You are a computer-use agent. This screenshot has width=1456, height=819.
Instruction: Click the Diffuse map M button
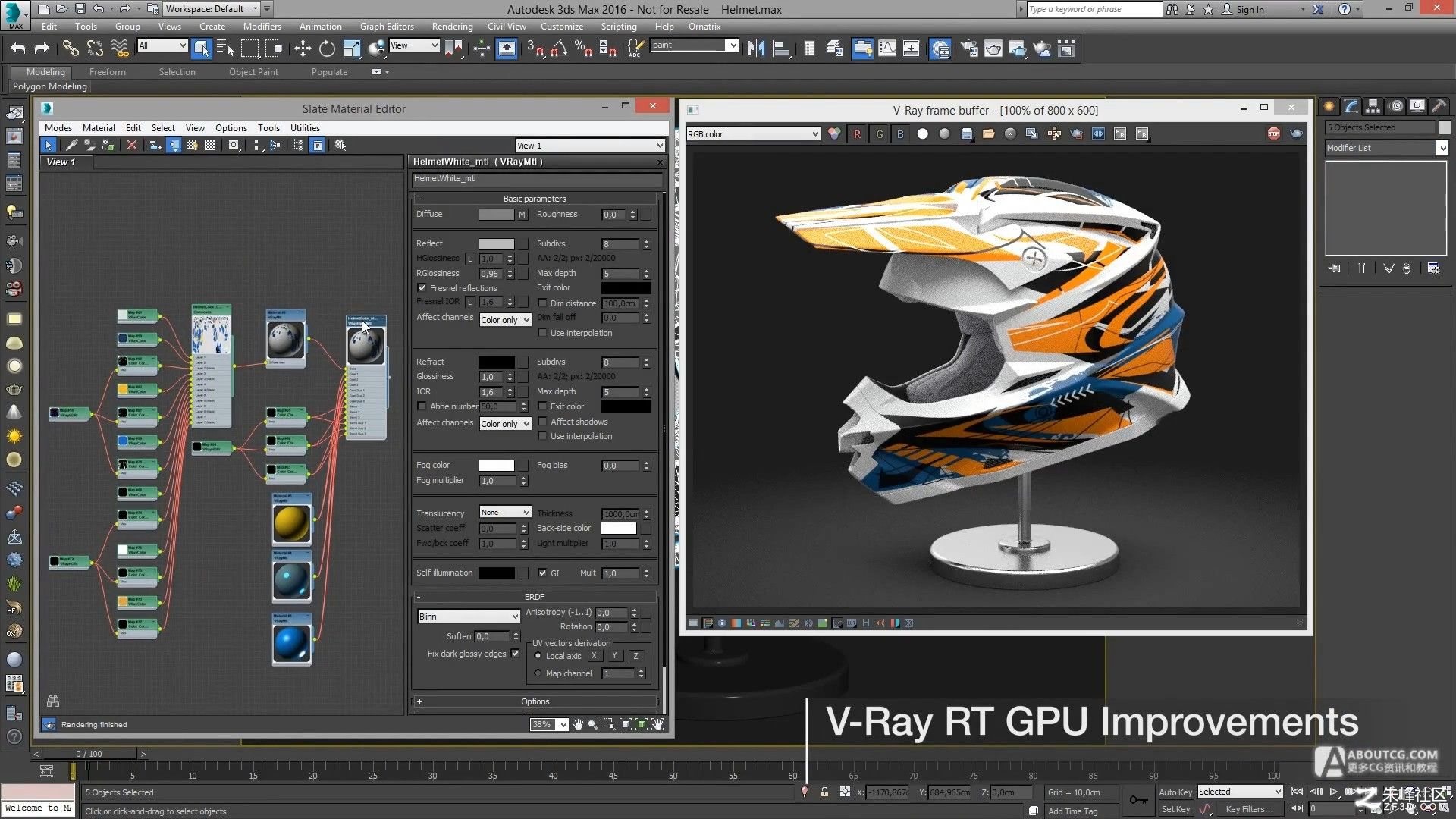point(522,215)
